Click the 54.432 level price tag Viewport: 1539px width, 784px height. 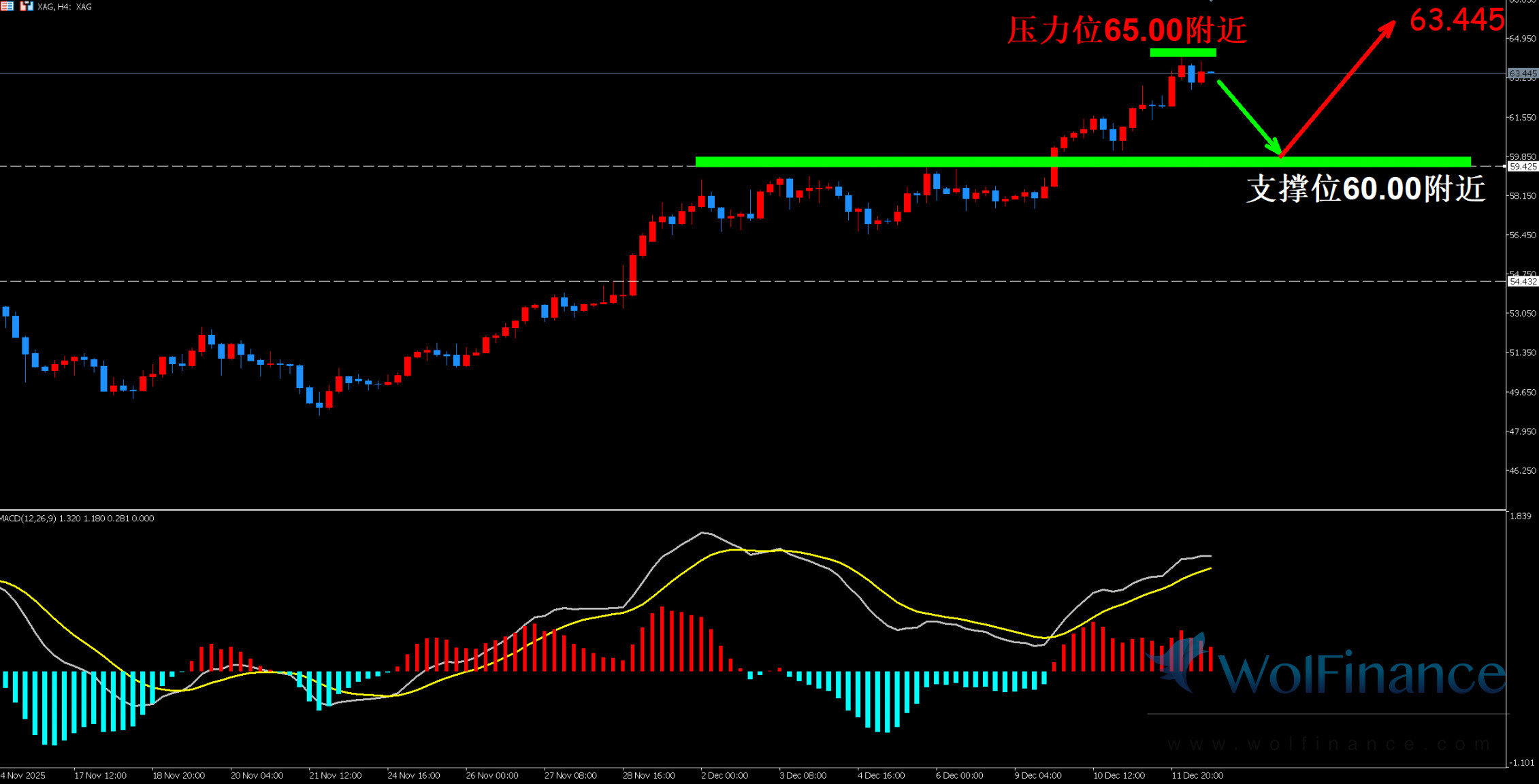point(1522,282)
